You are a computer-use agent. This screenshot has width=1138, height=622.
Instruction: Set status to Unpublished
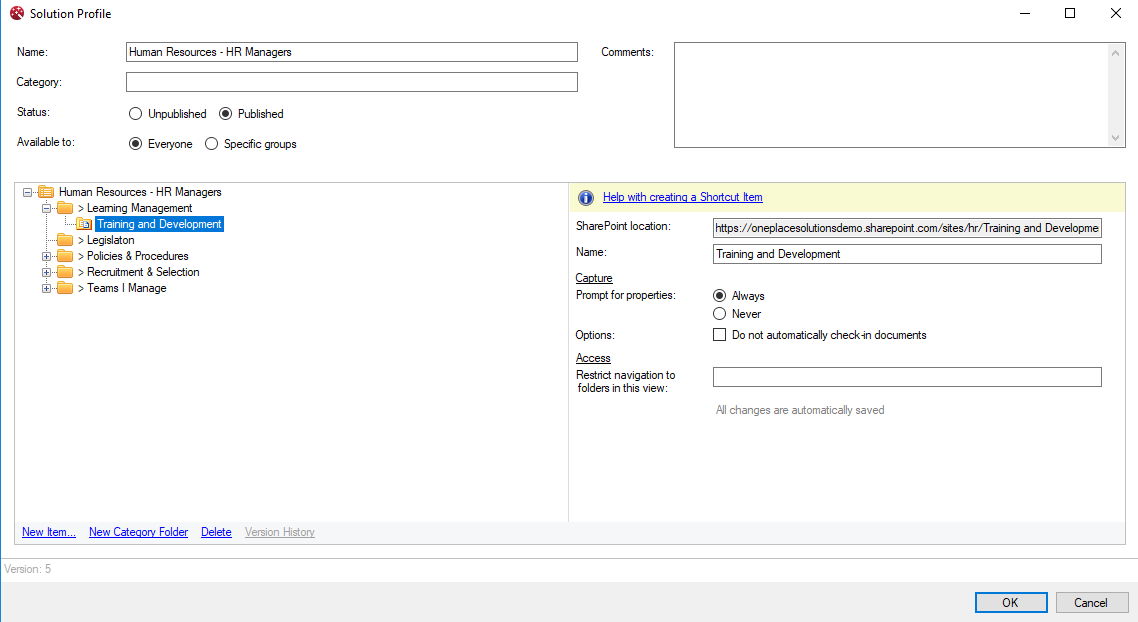coord(136,114)
